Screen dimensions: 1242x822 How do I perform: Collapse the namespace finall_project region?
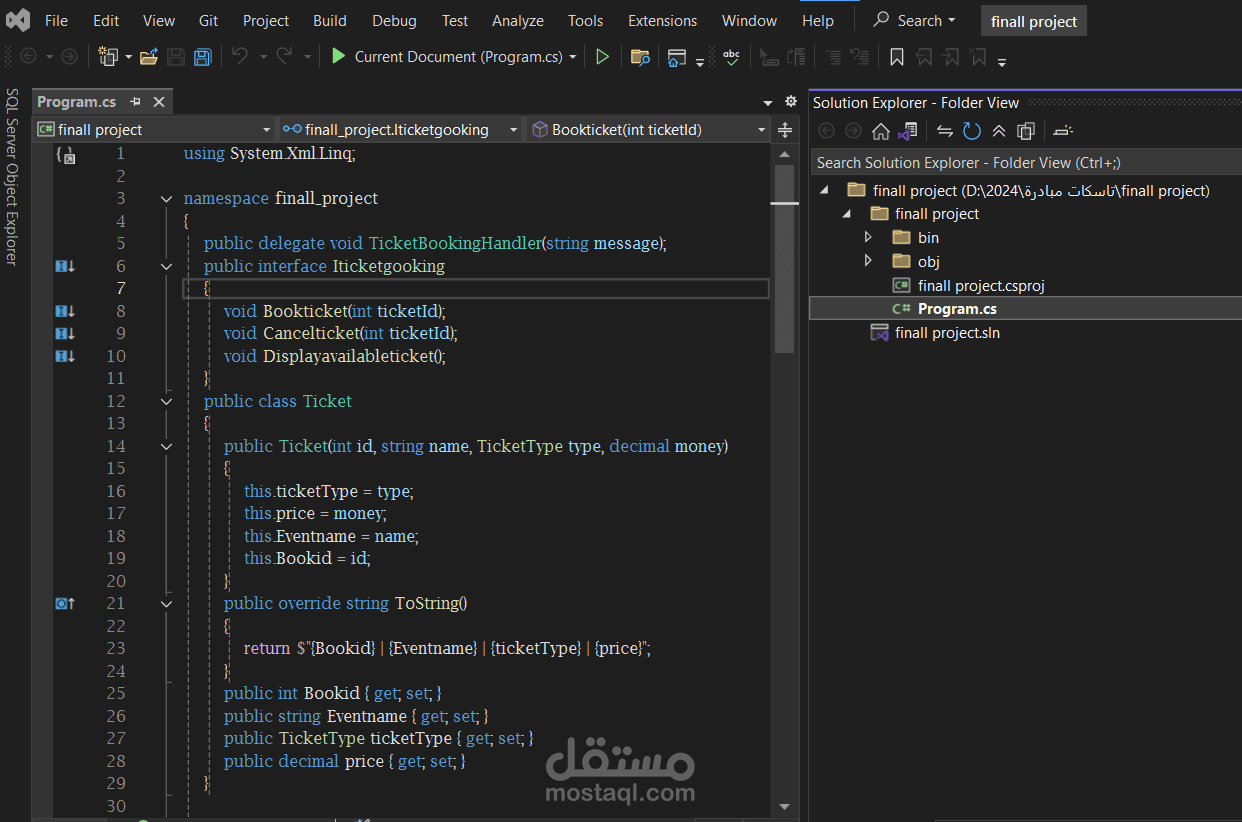point(166,199)
